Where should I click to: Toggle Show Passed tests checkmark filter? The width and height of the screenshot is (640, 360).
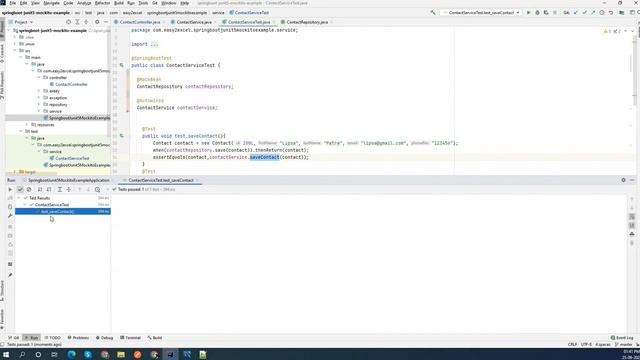[20, 189]
